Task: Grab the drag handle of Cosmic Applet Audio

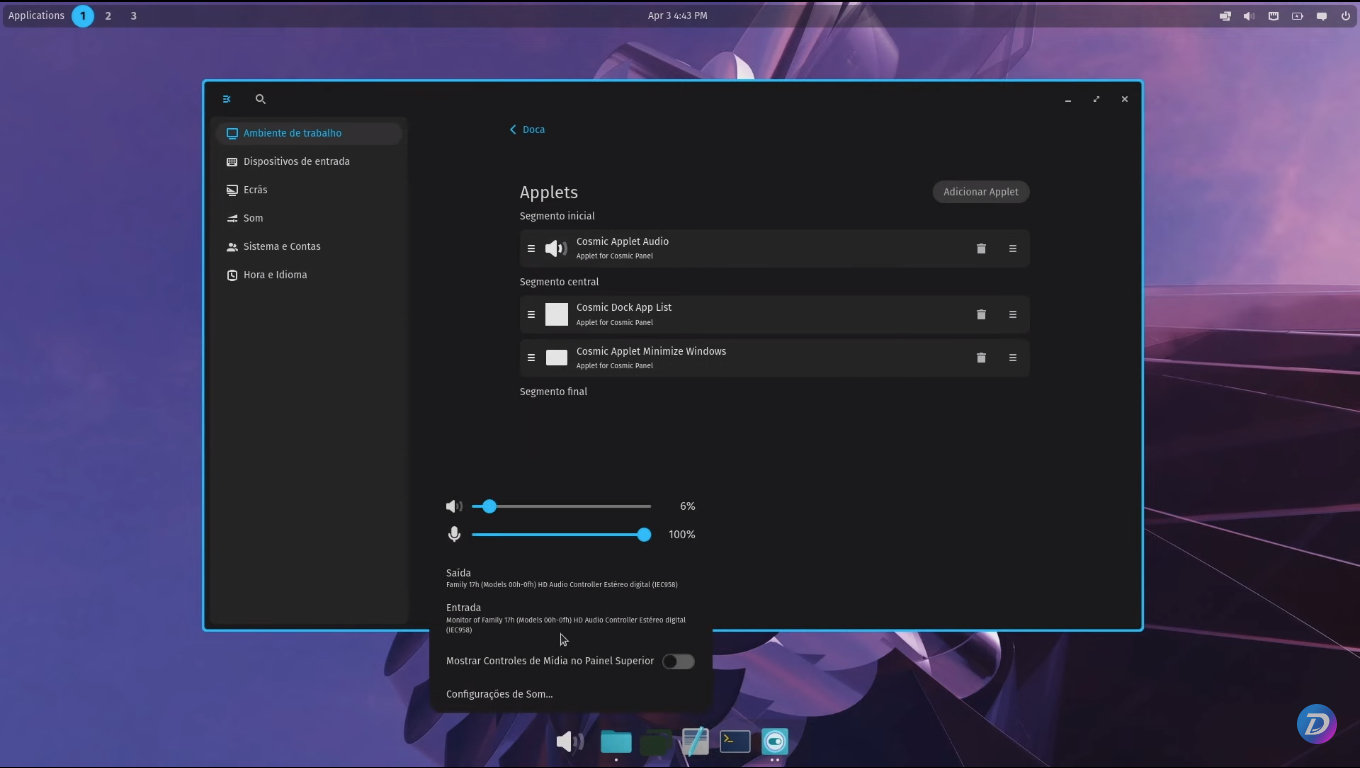Action: coord(531,248)
